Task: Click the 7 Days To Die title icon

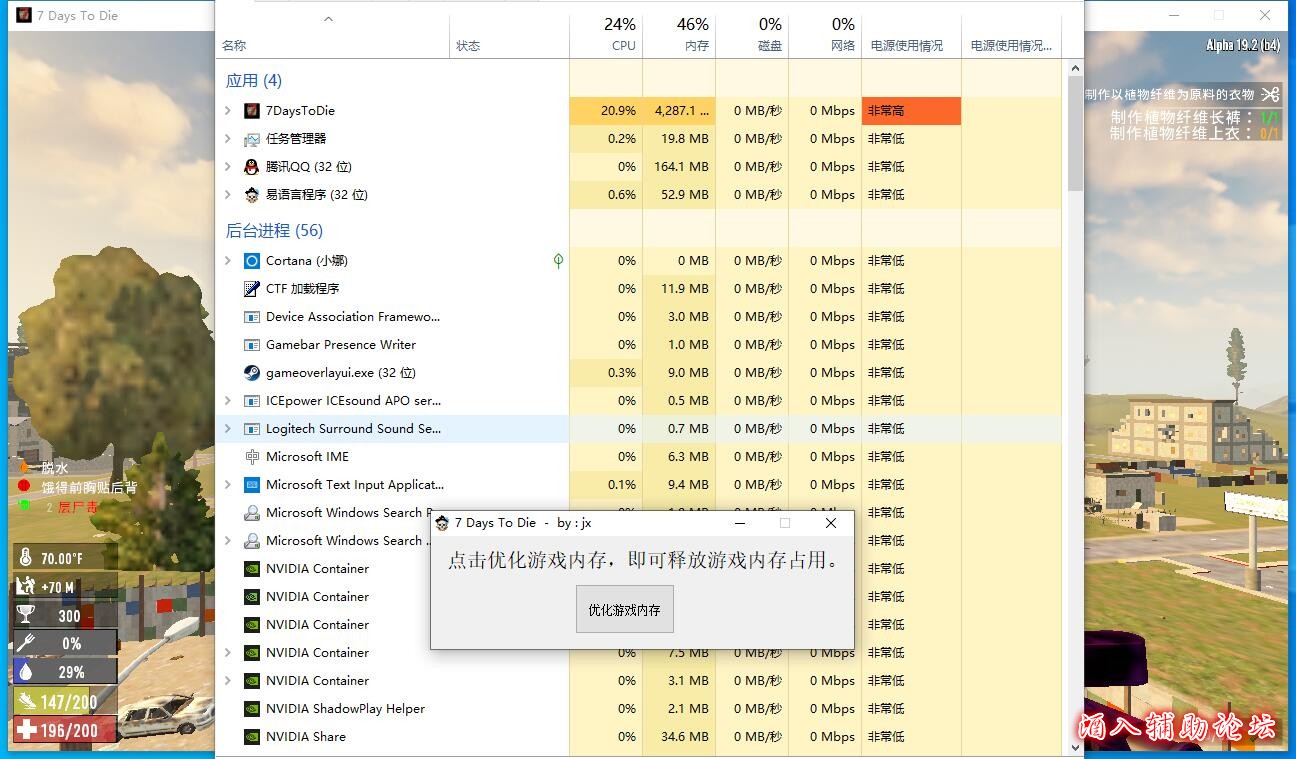Action: [24, 15]
